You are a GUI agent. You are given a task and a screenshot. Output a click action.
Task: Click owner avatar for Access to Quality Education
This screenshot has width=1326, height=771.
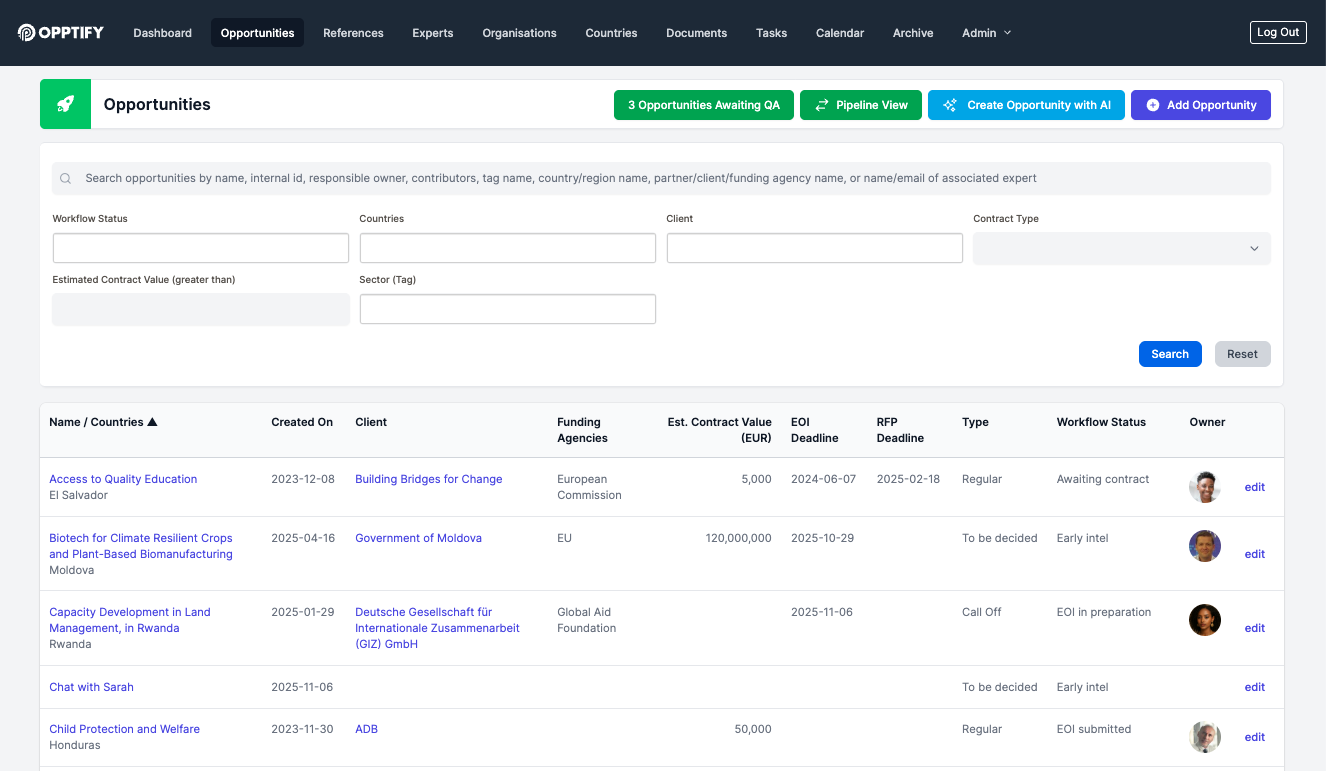(1204, 487)
